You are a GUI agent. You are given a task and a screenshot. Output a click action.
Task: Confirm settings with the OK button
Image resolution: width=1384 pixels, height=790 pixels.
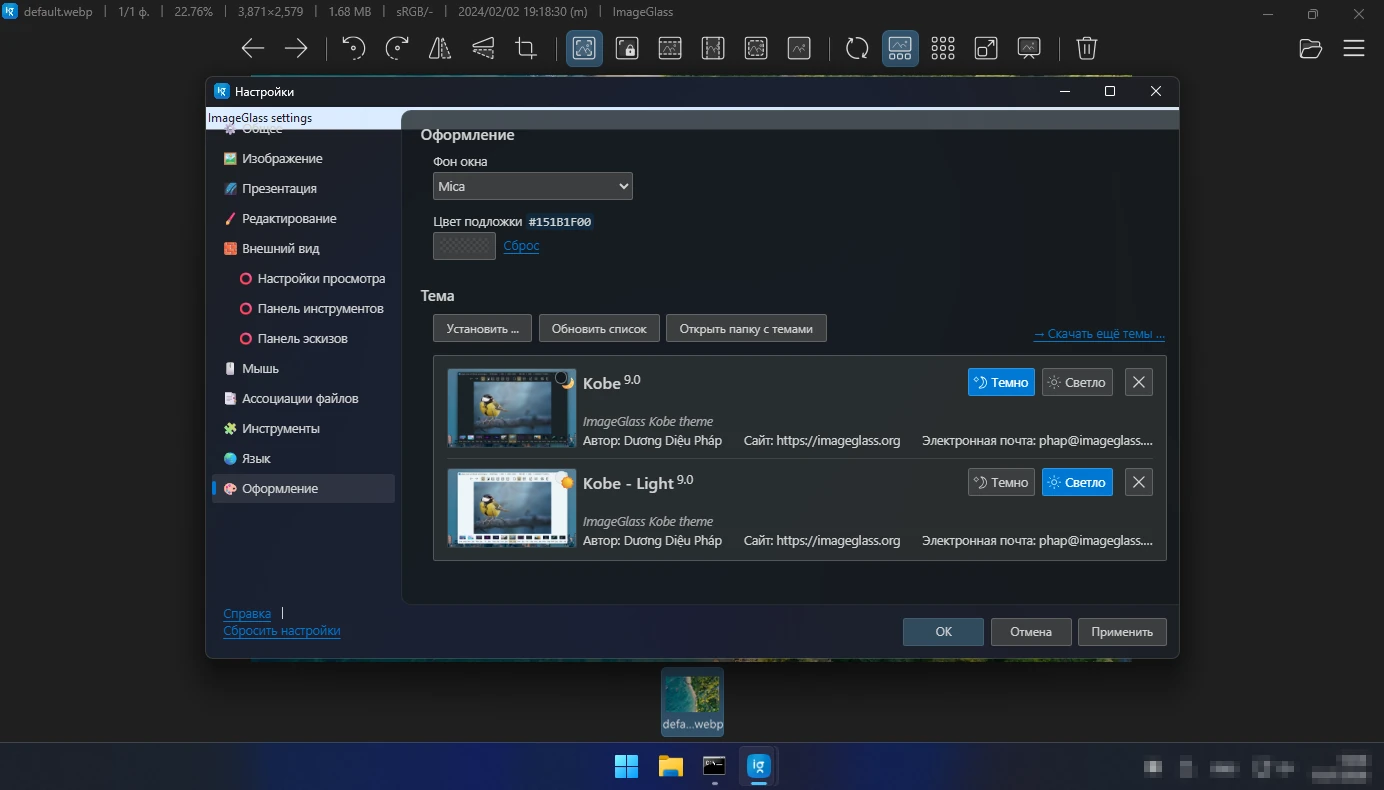pos(943,632)
